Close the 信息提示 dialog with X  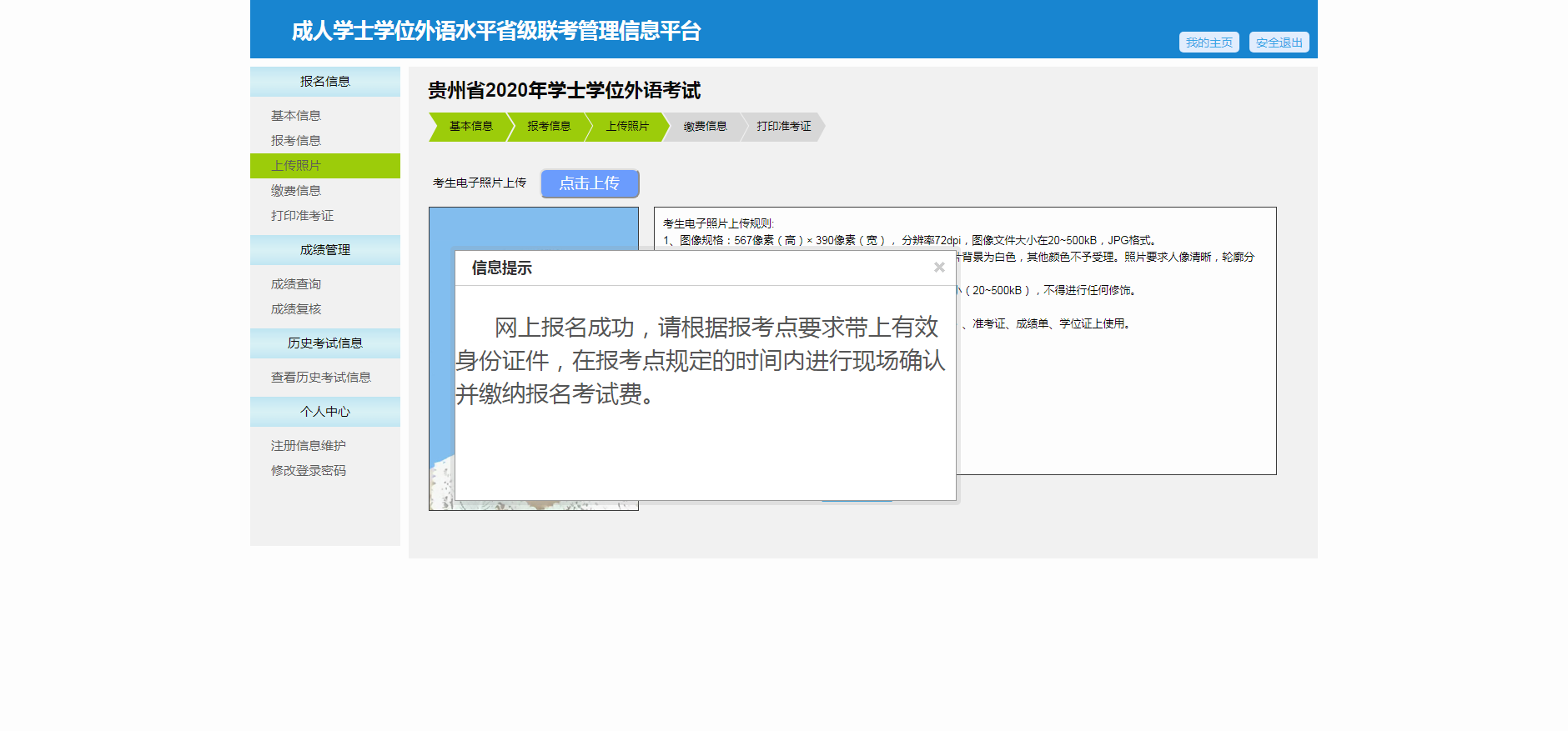[x=939, y=268]
